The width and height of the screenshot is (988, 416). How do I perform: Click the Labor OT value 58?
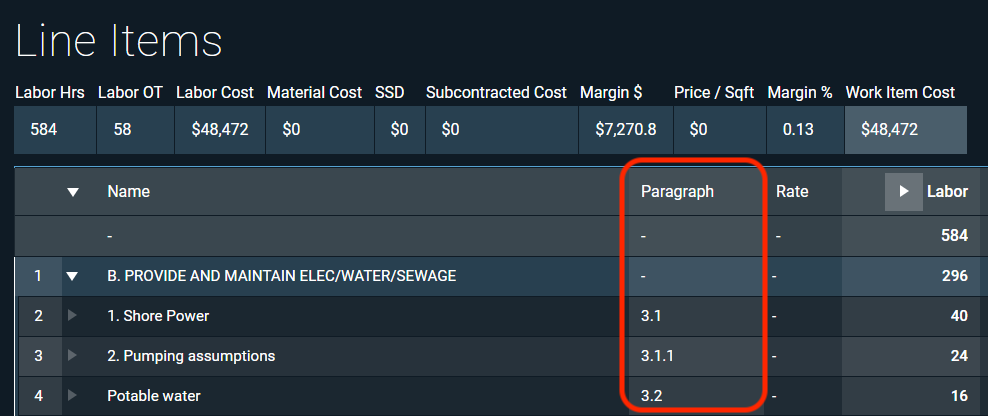tap(123, 130)
